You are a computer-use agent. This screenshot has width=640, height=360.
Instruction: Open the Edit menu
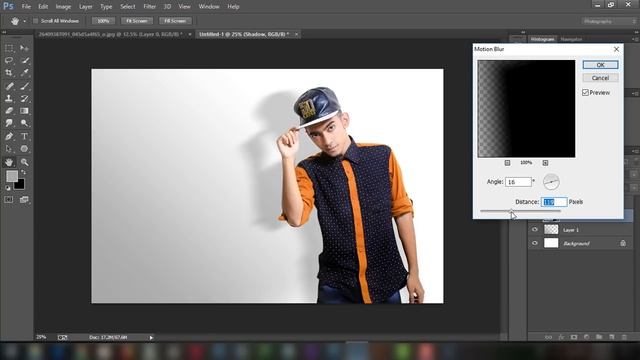(43, 7)
